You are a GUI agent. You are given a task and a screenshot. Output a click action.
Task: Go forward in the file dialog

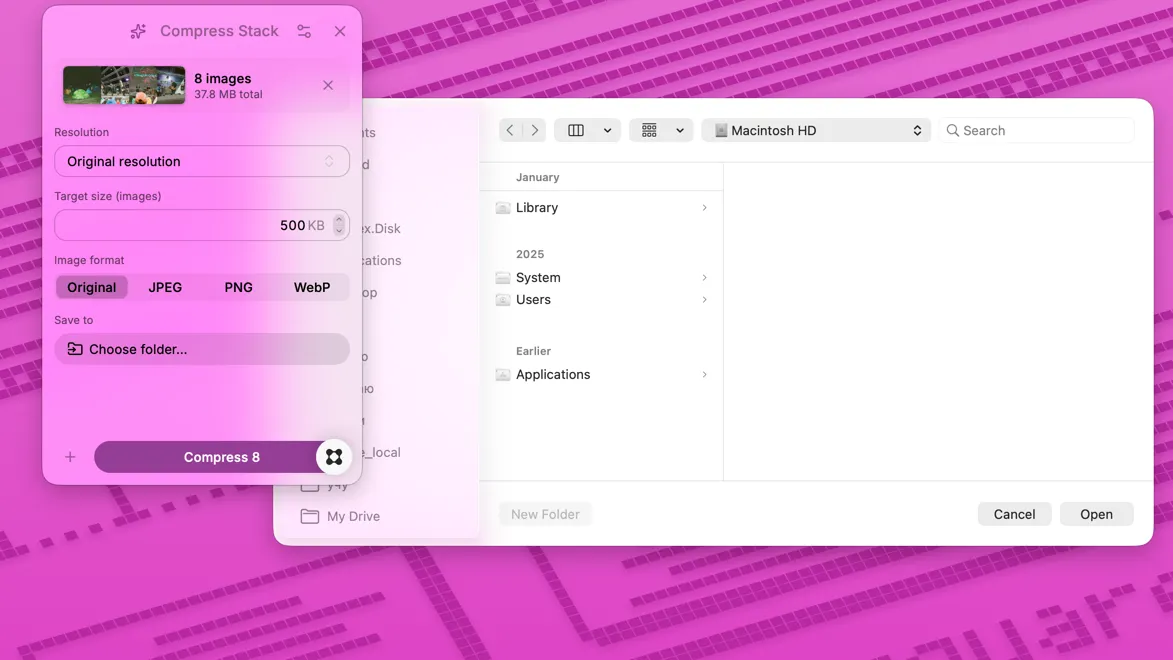point(535,130)
